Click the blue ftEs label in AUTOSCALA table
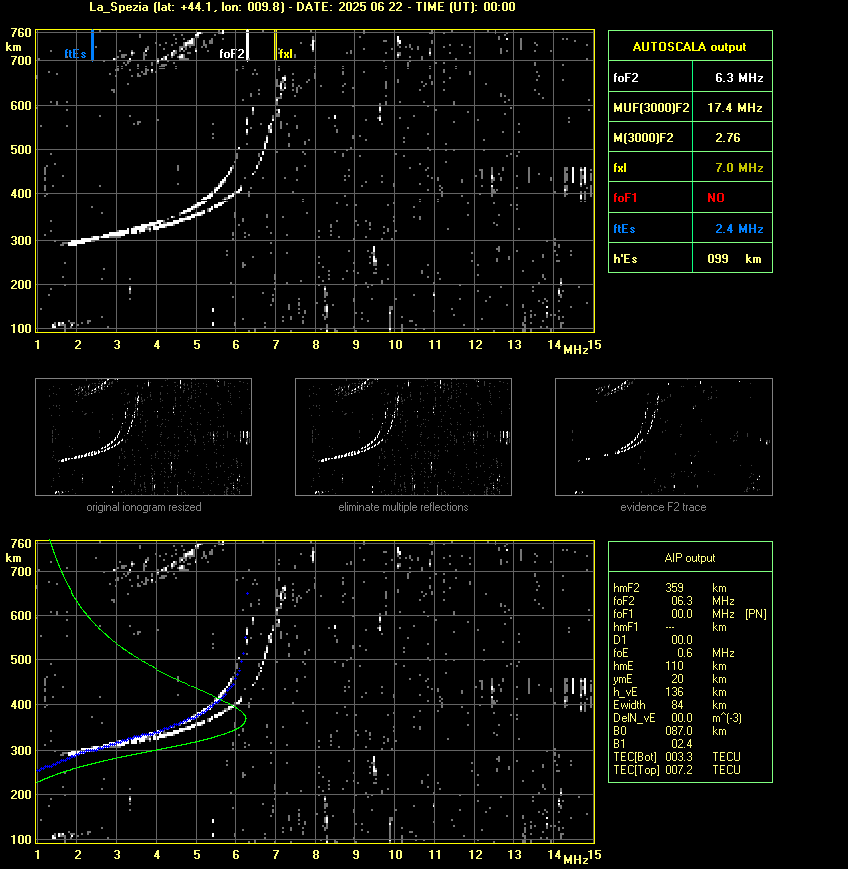Image resolution: width=848 pixels, height=869 pixels. 624,228
